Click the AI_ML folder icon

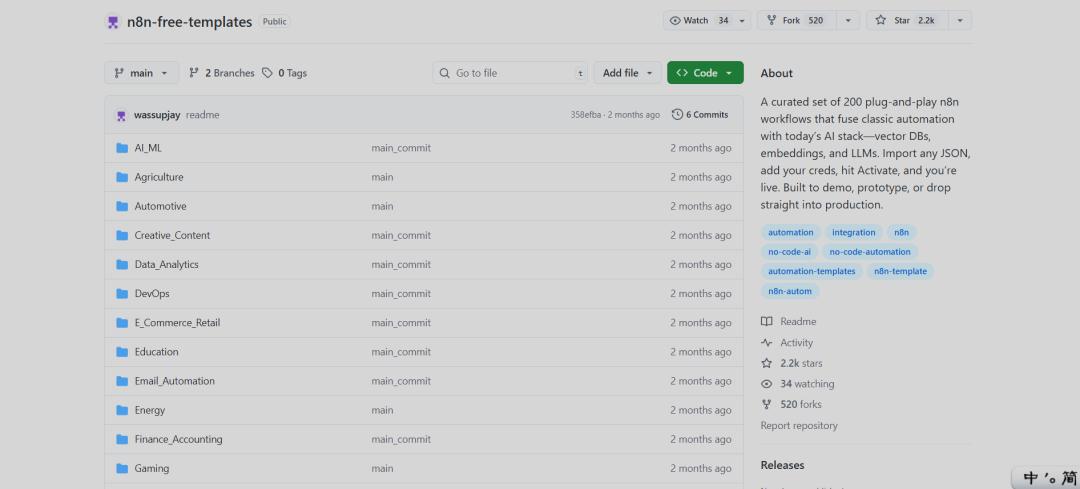point(123,148)
